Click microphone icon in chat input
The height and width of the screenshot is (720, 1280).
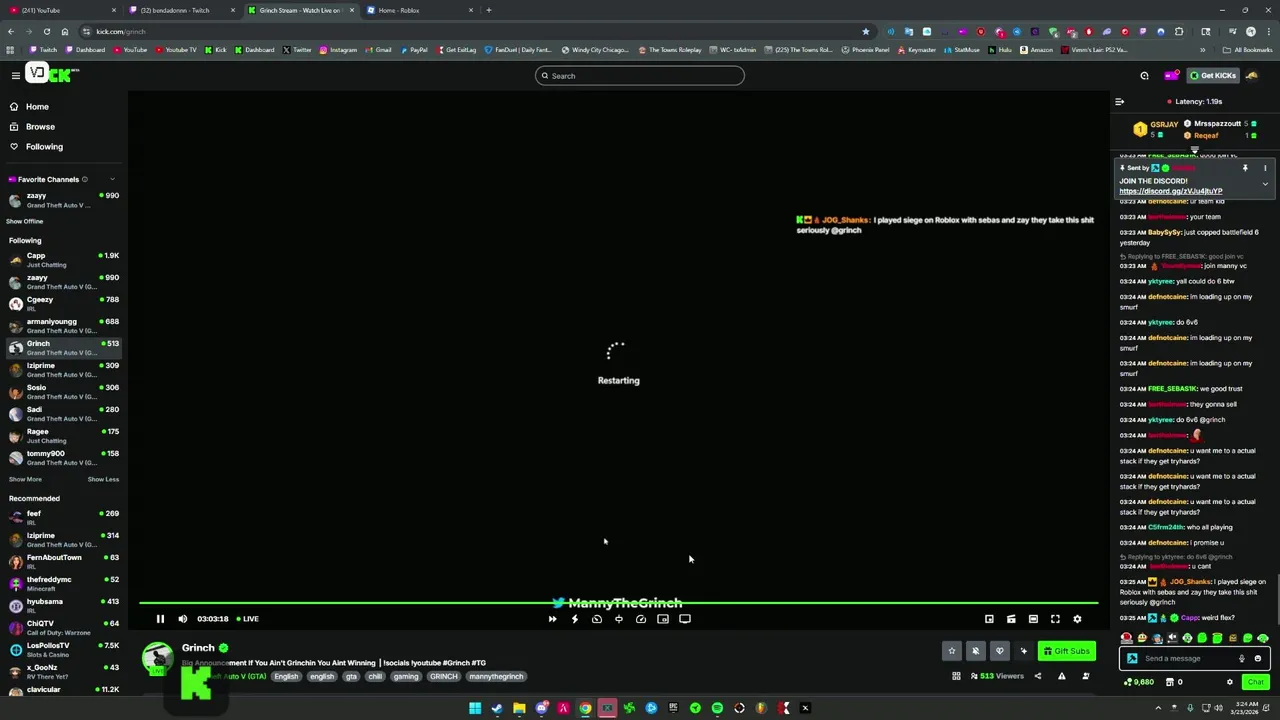pos(1242,658)
